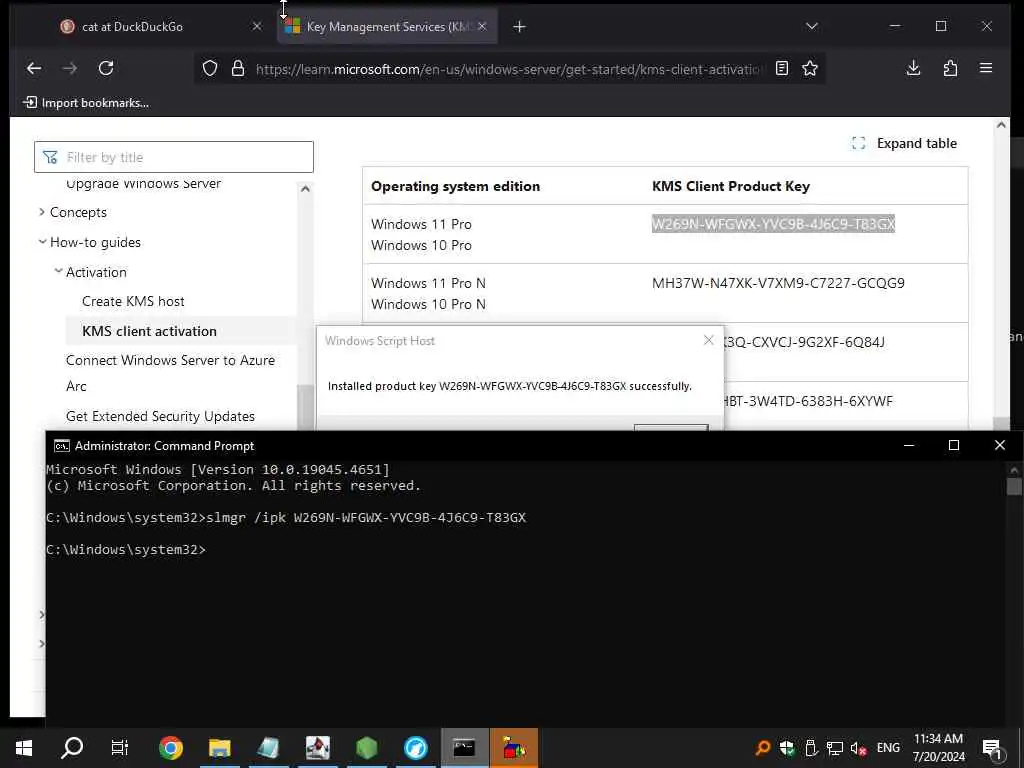
Task: Open Upgrade Windows Server nav item
Action: (x=144, y=184)
